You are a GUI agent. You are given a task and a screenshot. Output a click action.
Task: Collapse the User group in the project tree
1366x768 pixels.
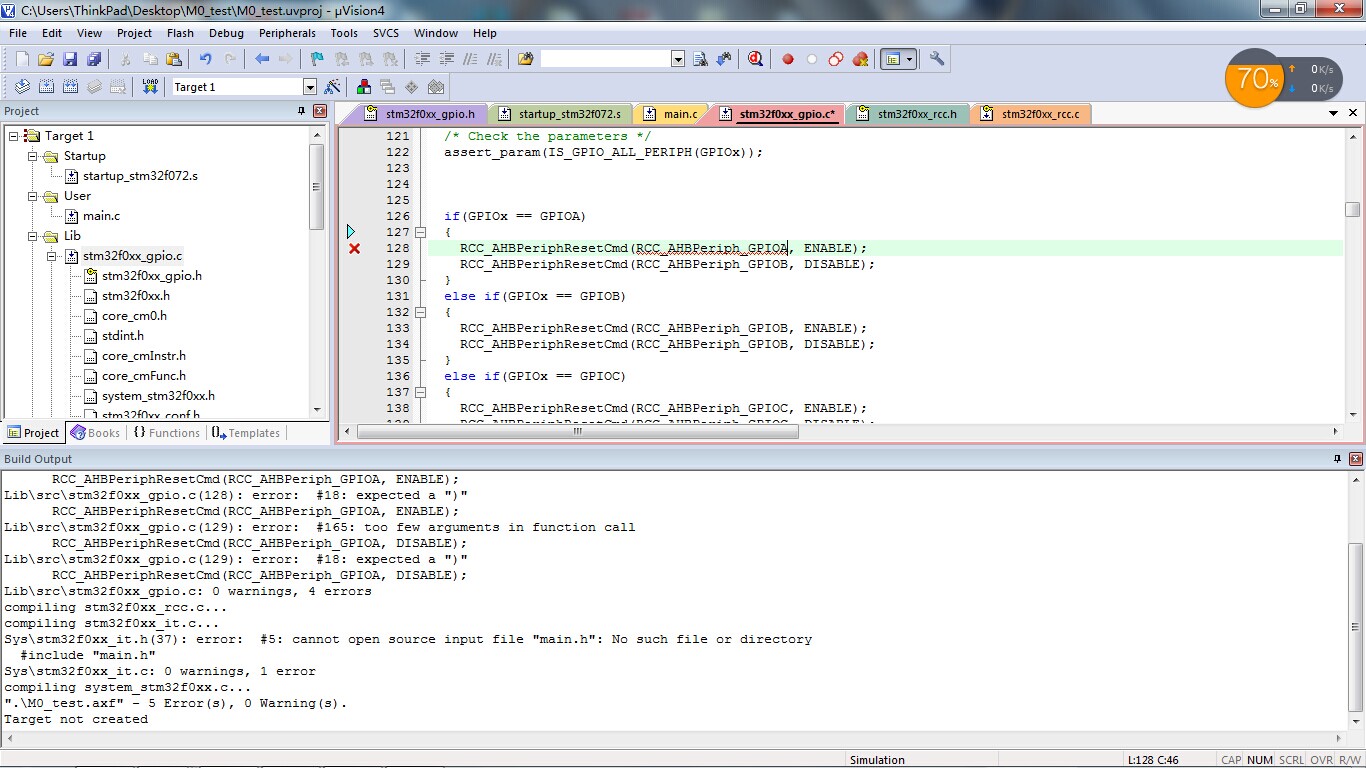click(32, 196)
